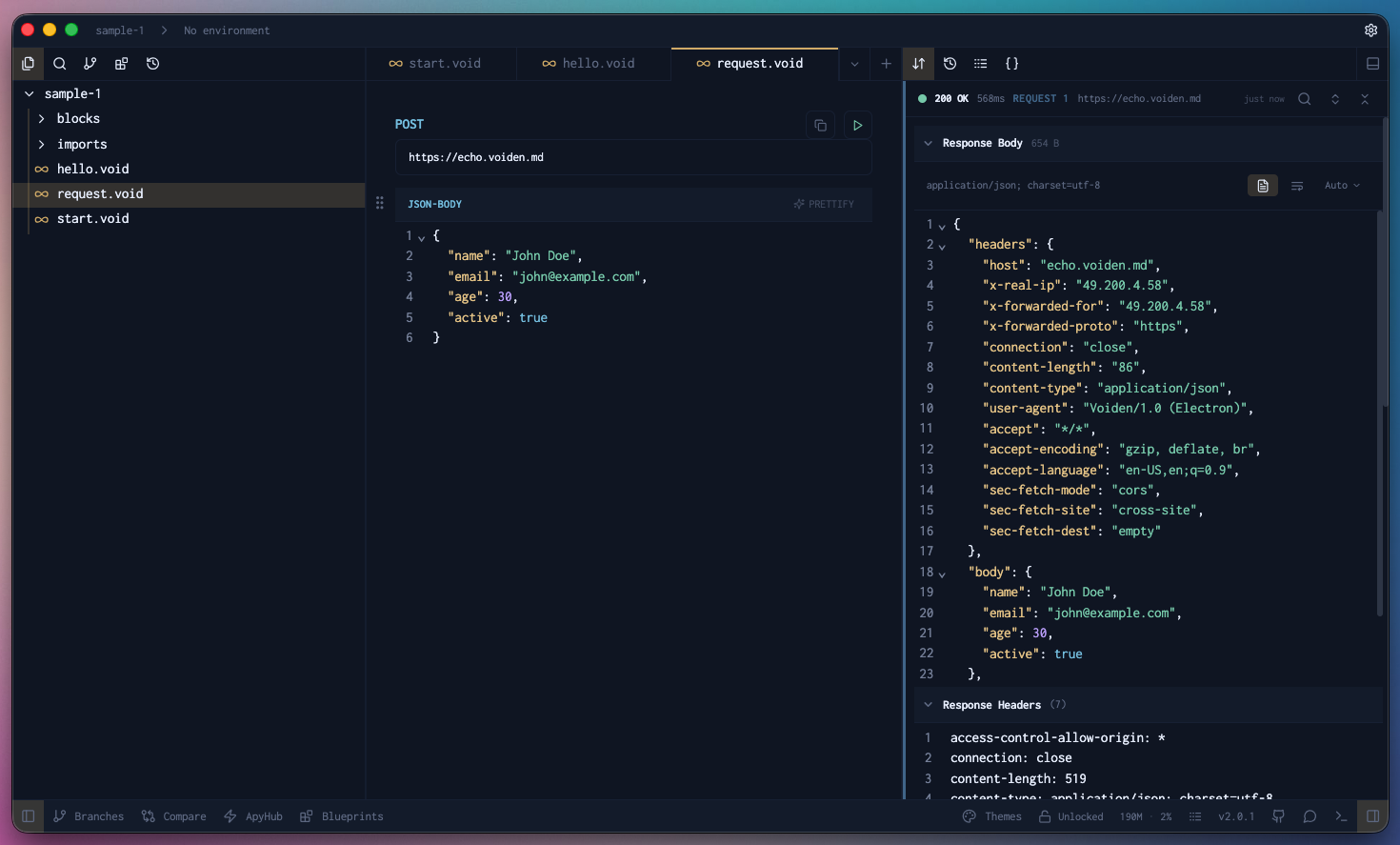Open the history tab in the right panel
The height and width of the screenshot is (845, 1400).
pyautogui.click(x=950, y=64)
